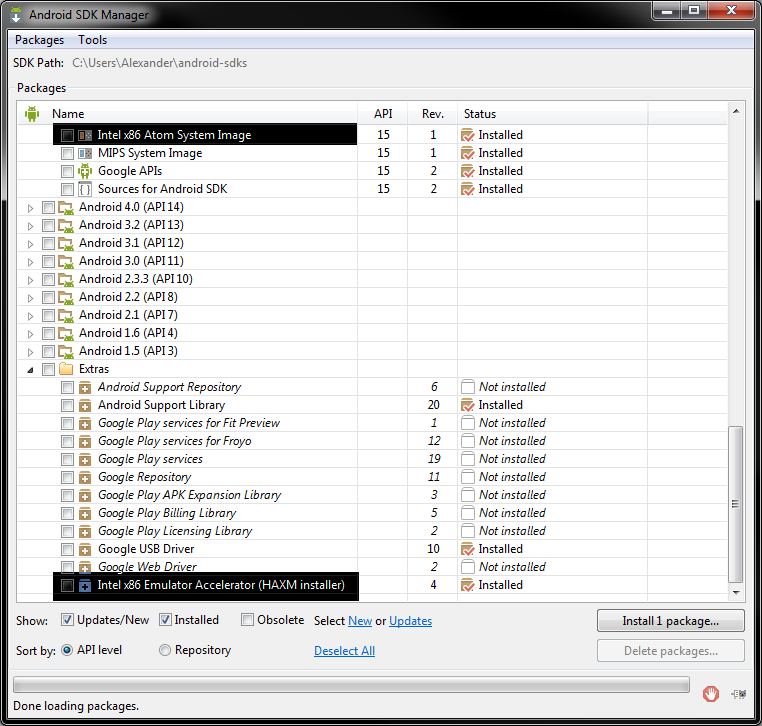
Task: Expand the Android 3.0 (API 11) node
Action: [x=30, y=262]
